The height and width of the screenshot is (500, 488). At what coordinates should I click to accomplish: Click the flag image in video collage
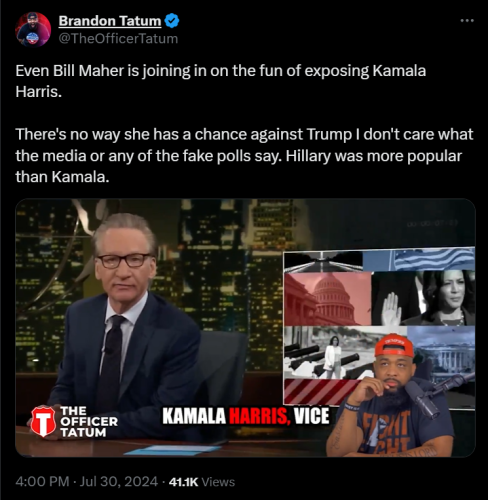pyautogui.click(x=419, y=259)
